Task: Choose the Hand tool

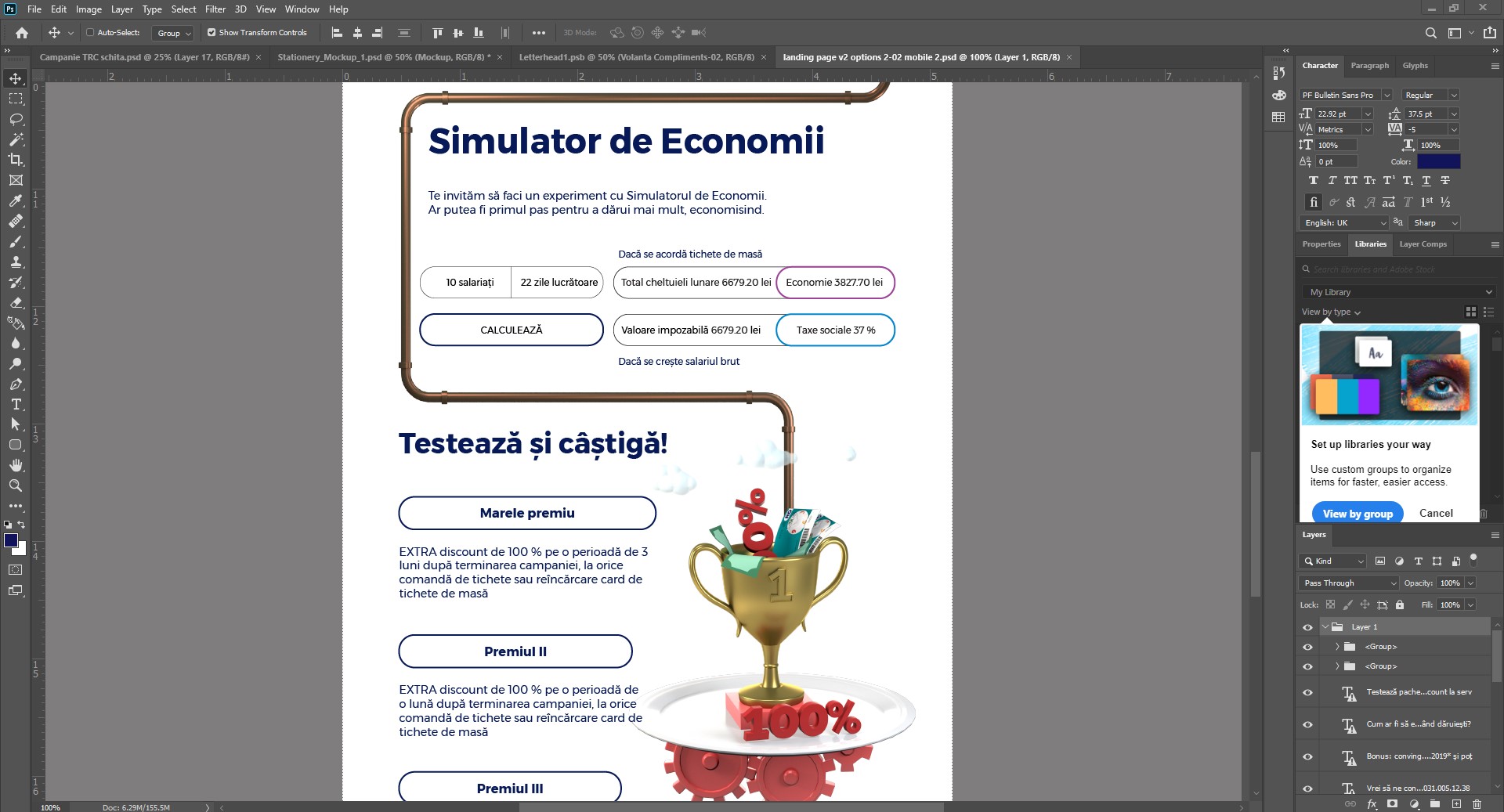Action: point(16,465)
